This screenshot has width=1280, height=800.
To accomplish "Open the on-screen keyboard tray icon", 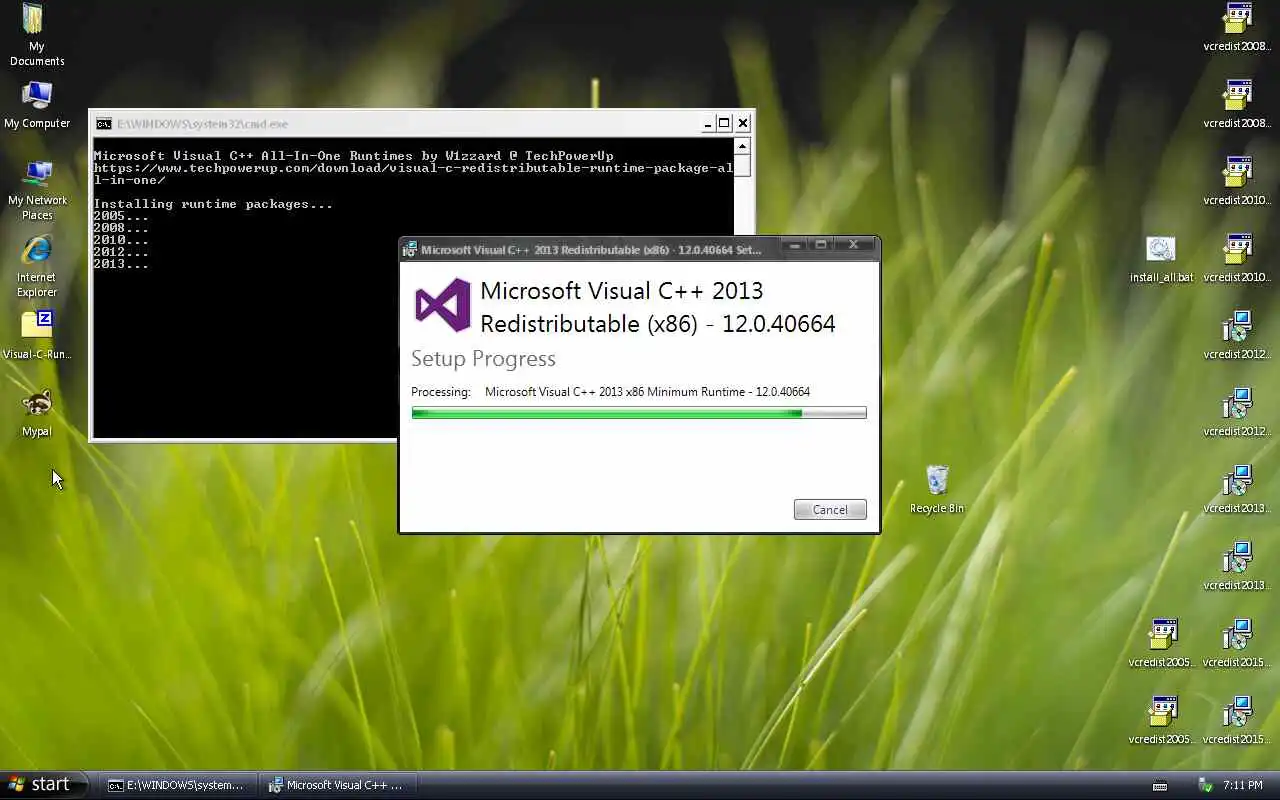I will 1160,785.
